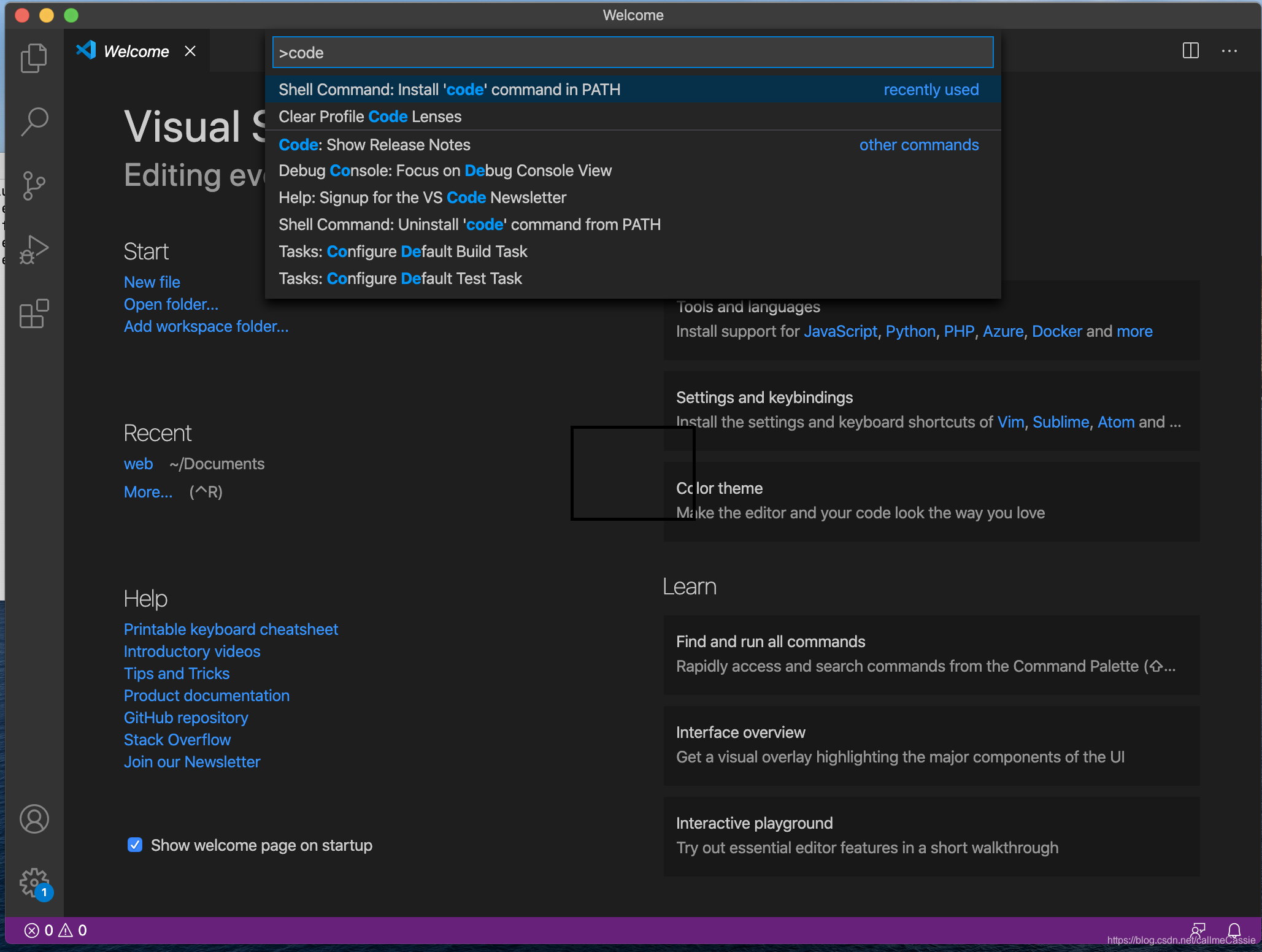The width and height of the screenshot is (1262, 952).
Task: Click the Vim keybindings link
Action: [x=1010, y=422]
